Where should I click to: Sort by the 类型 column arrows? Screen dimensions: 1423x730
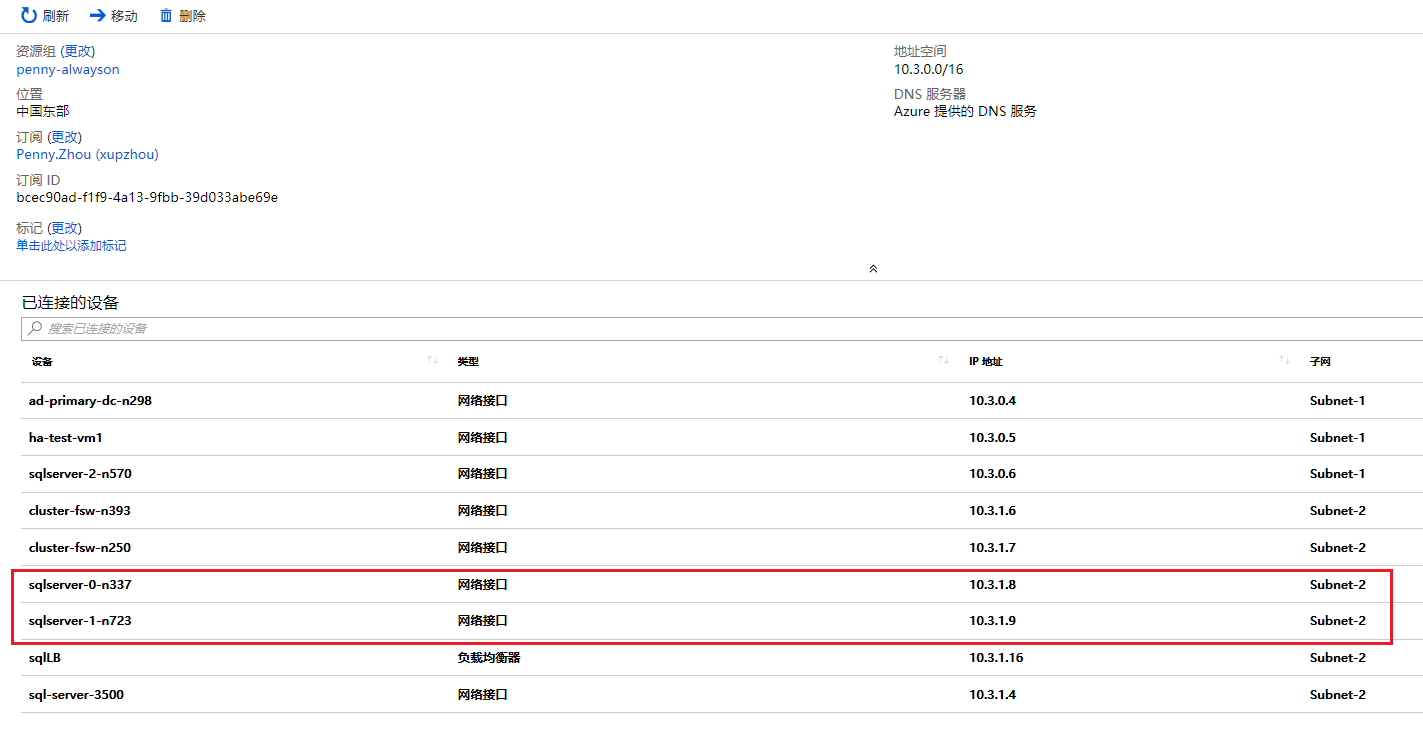tap(943, 360)
